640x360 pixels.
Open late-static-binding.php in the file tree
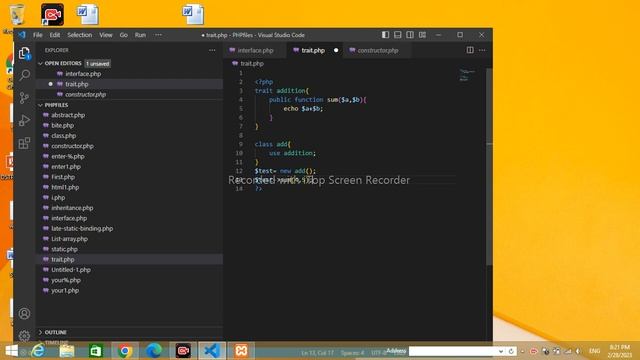[130, 229]
